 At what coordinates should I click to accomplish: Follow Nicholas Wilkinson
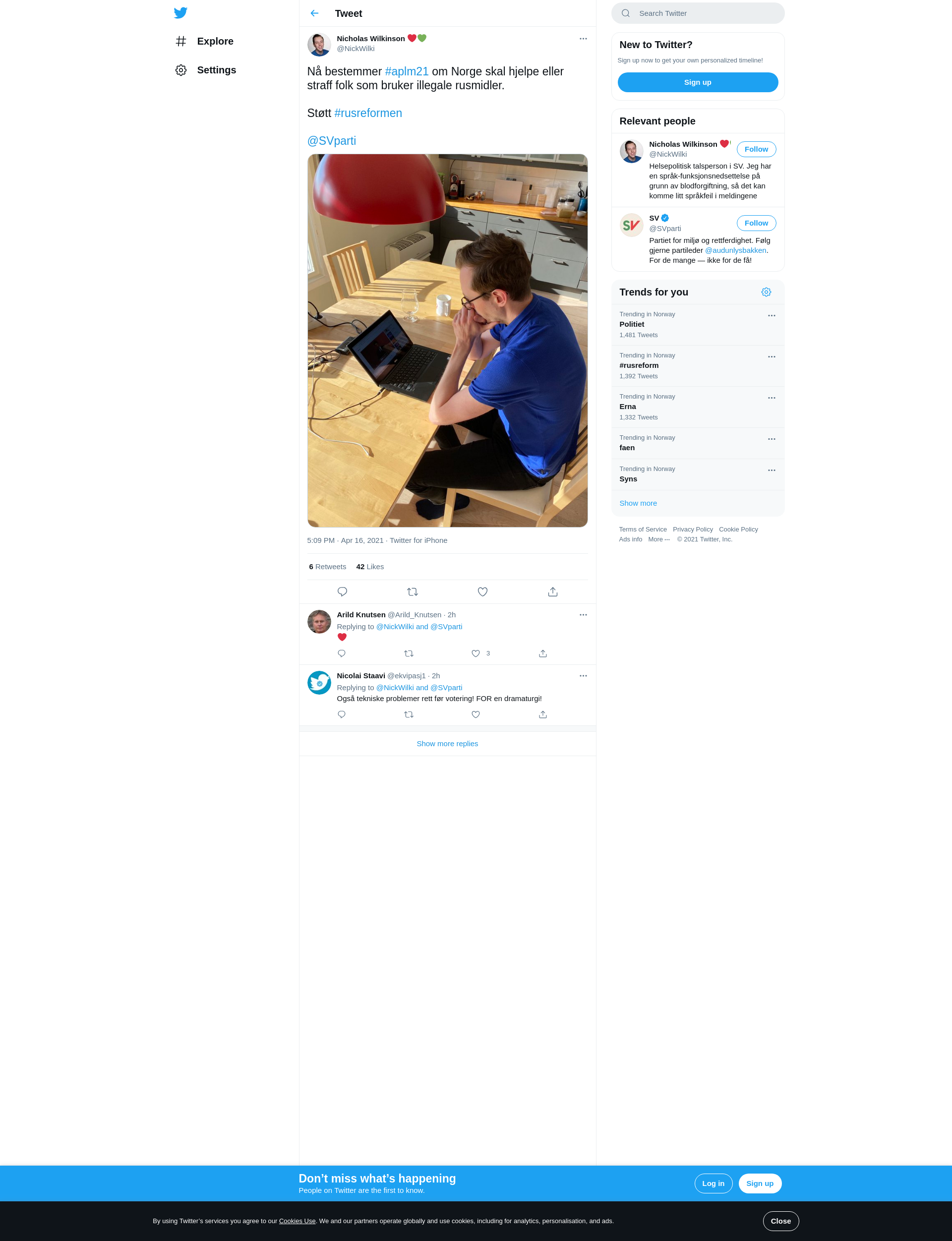[756, 149]
